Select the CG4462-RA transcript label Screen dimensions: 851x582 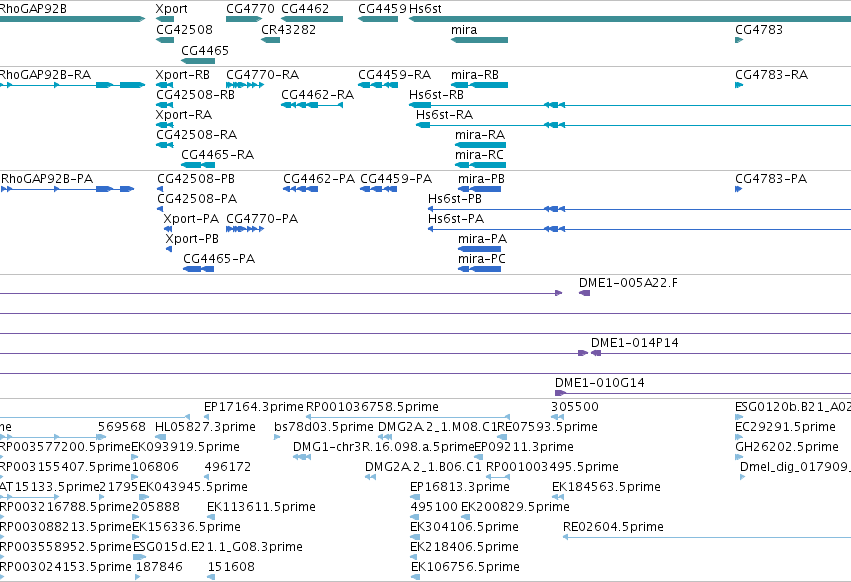click(x=317, y=94)
